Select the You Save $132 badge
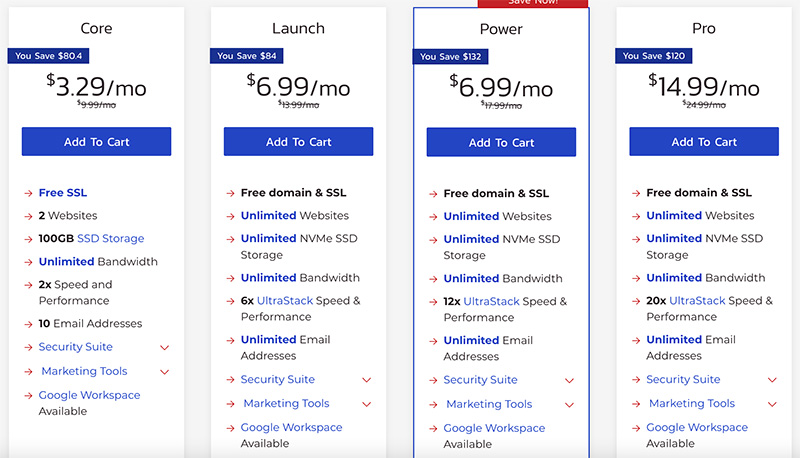Viewport: 800px width, 458px height. (x=450, y=57)
